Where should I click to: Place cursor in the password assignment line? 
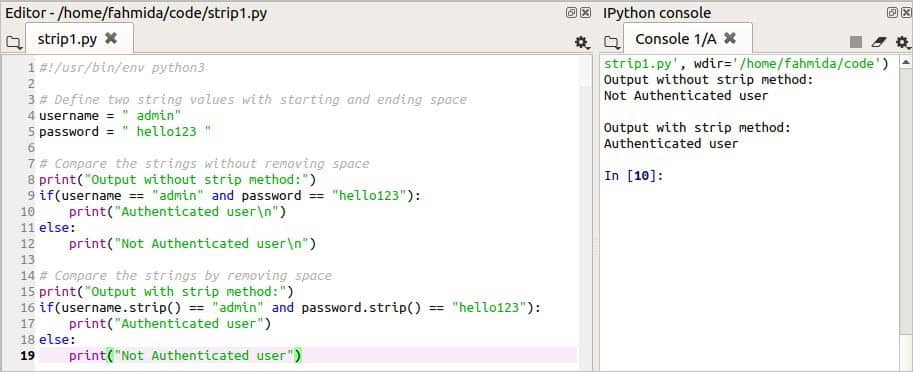click(x=125, y=132)
